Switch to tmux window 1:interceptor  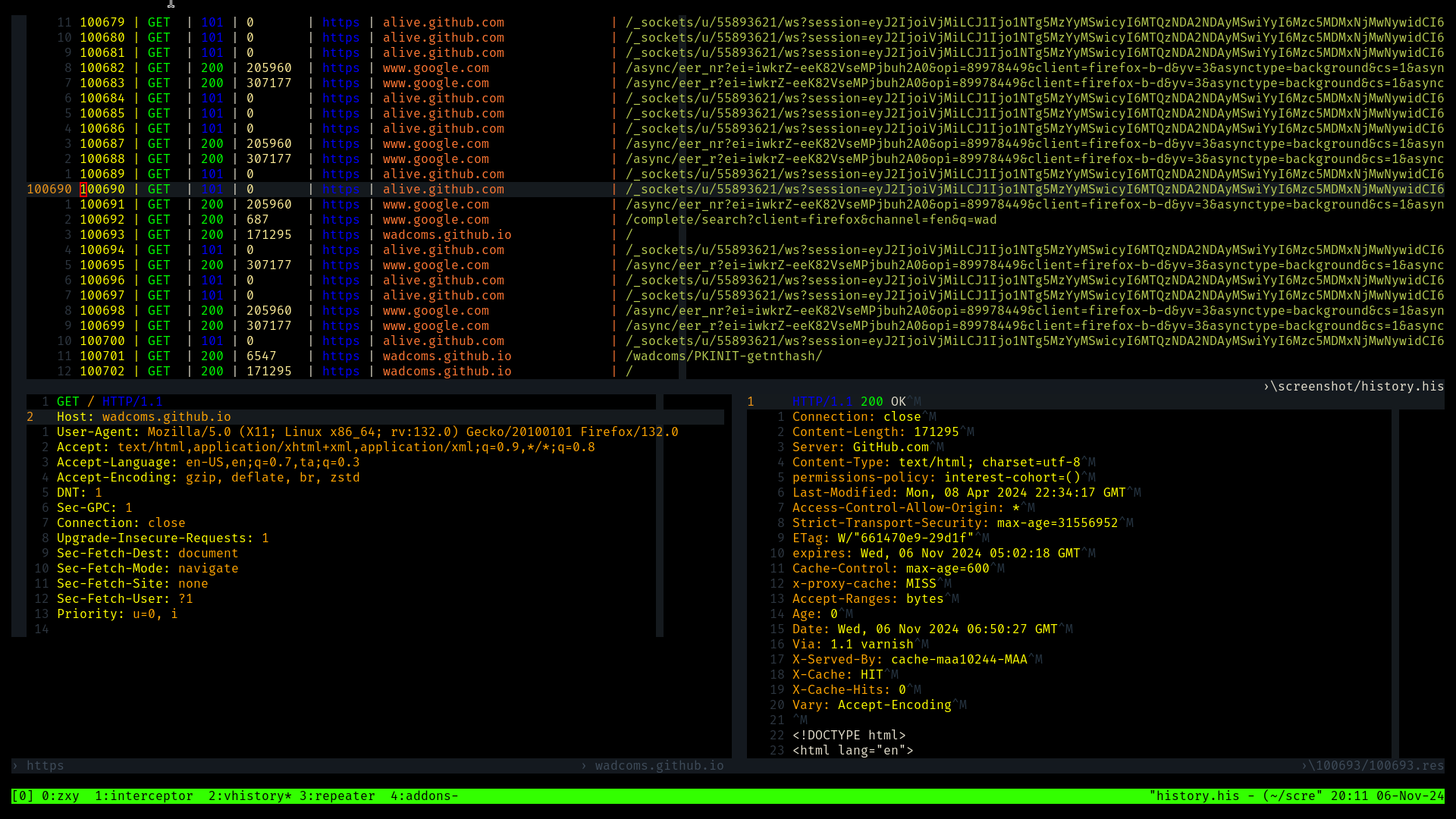(143, 795)
